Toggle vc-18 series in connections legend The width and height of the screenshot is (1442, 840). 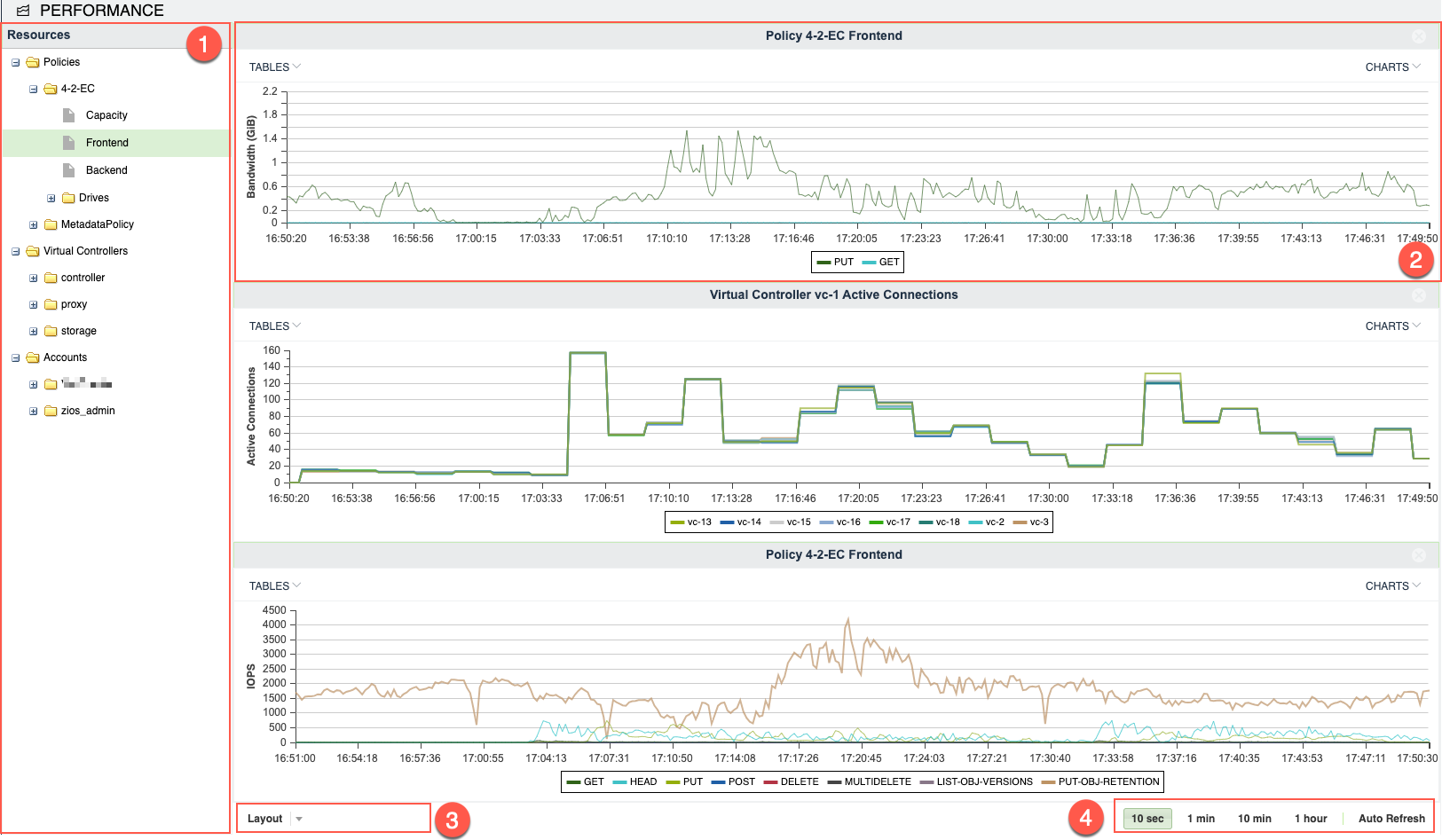939,522
